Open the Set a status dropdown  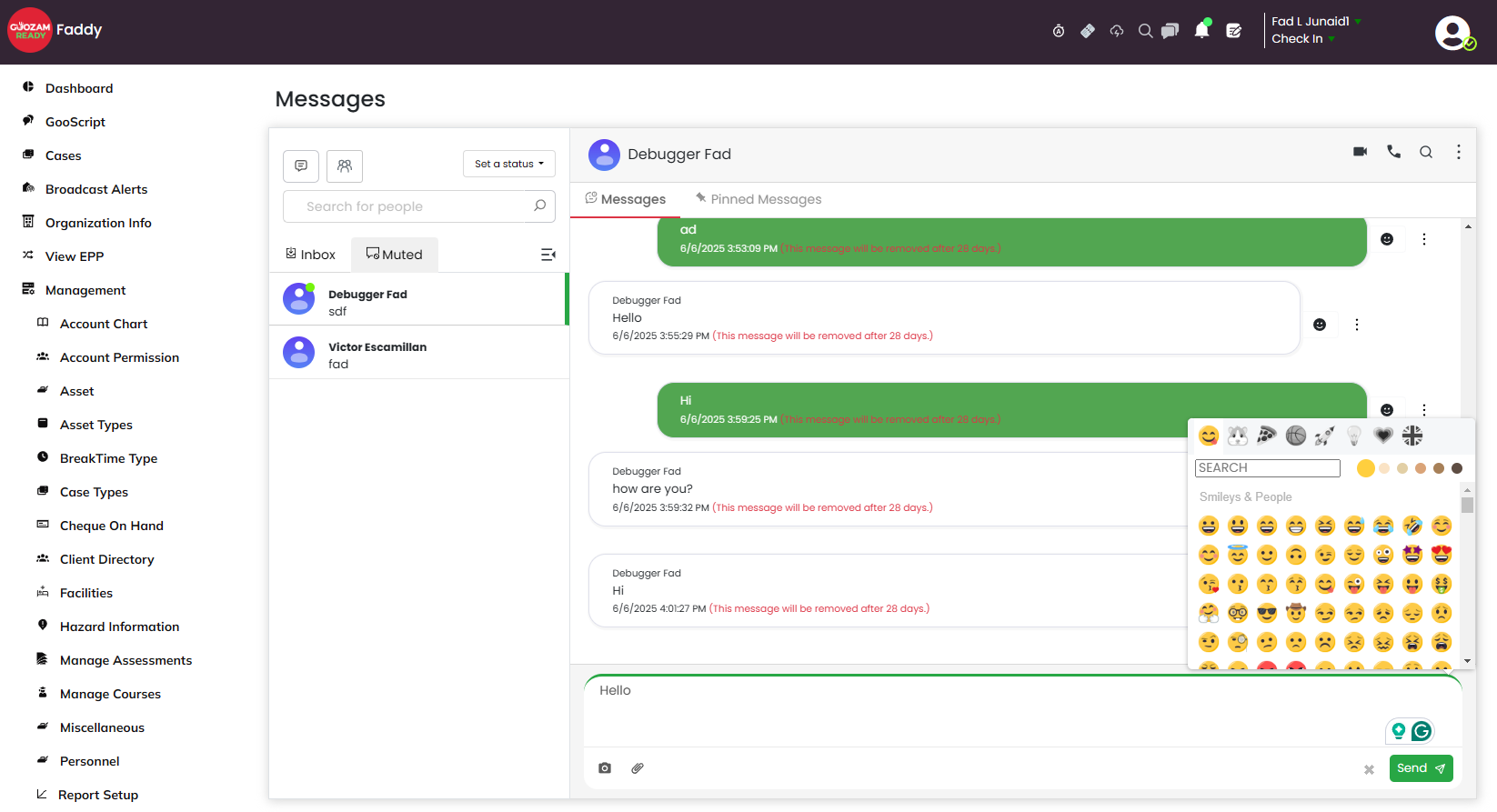point(509,164)
